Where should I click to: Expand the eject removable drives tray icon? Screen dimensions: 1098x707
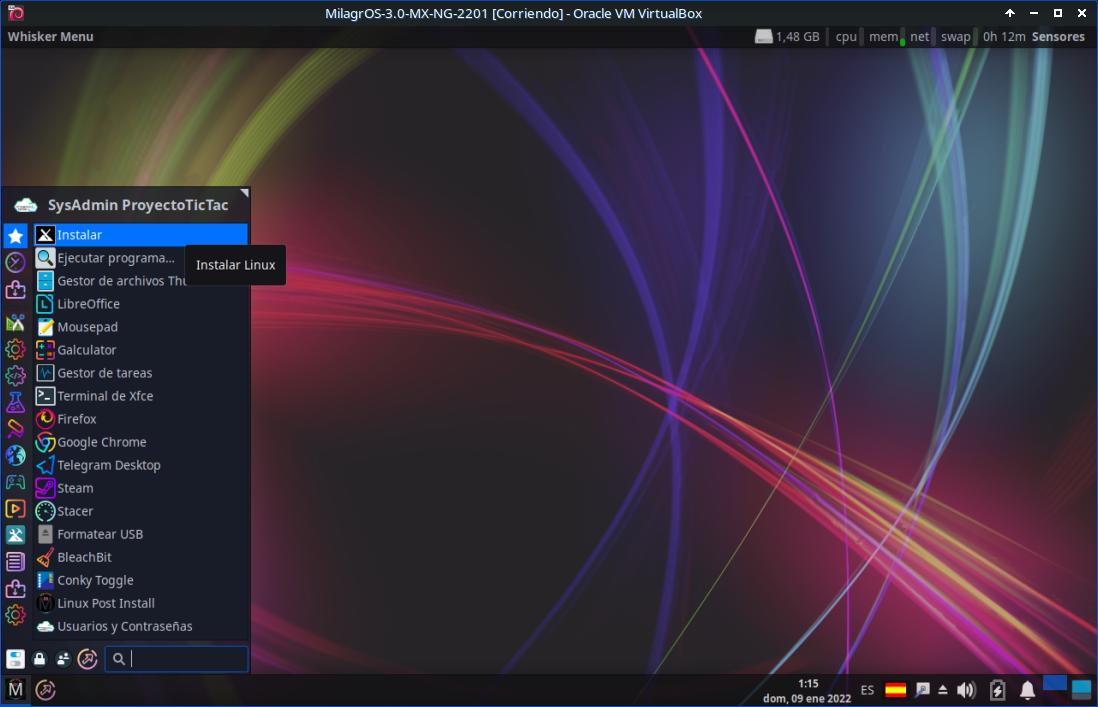[x=943, y=690]
